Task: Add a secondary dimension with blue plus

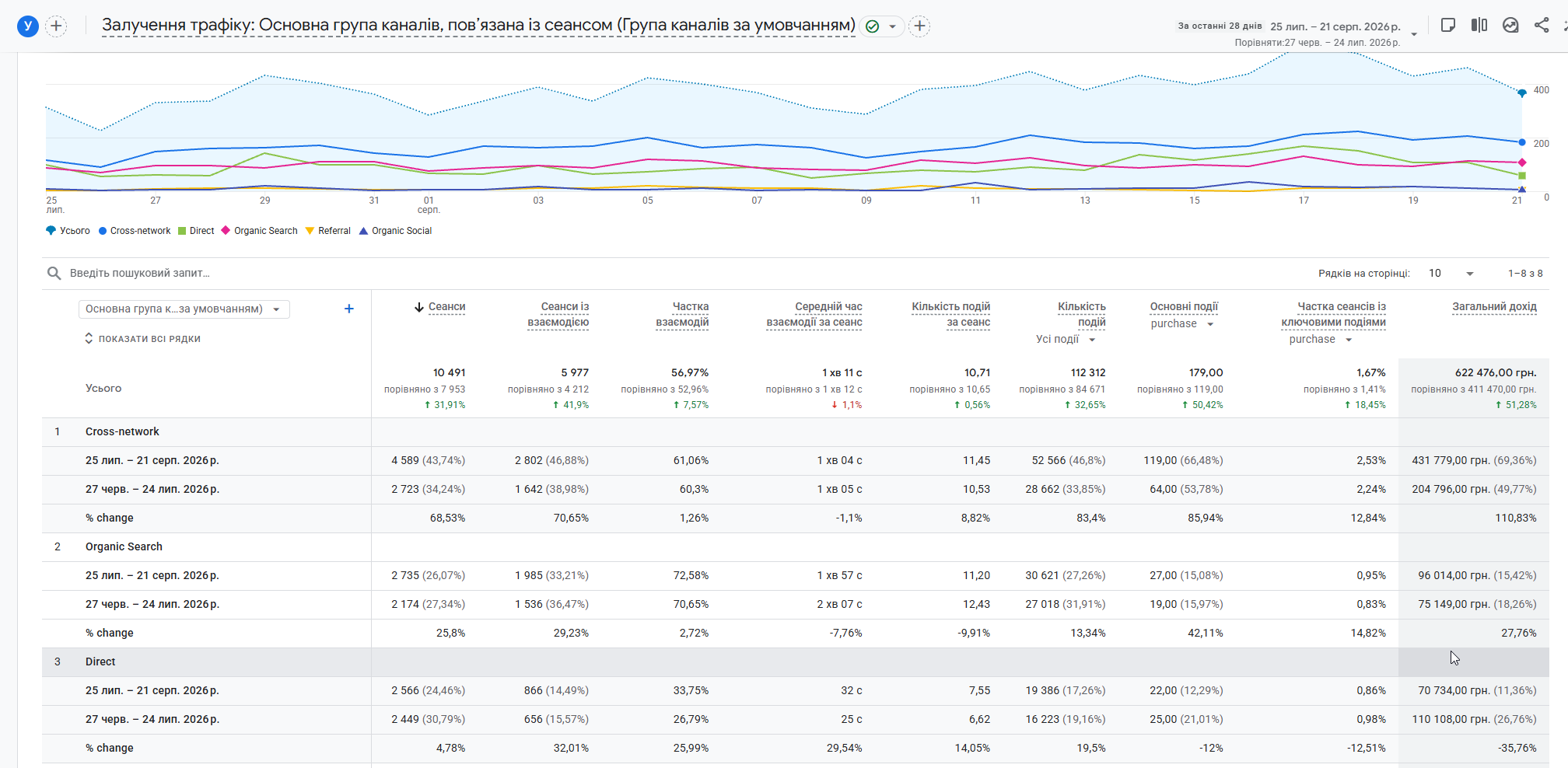Action: pos(349,309)
